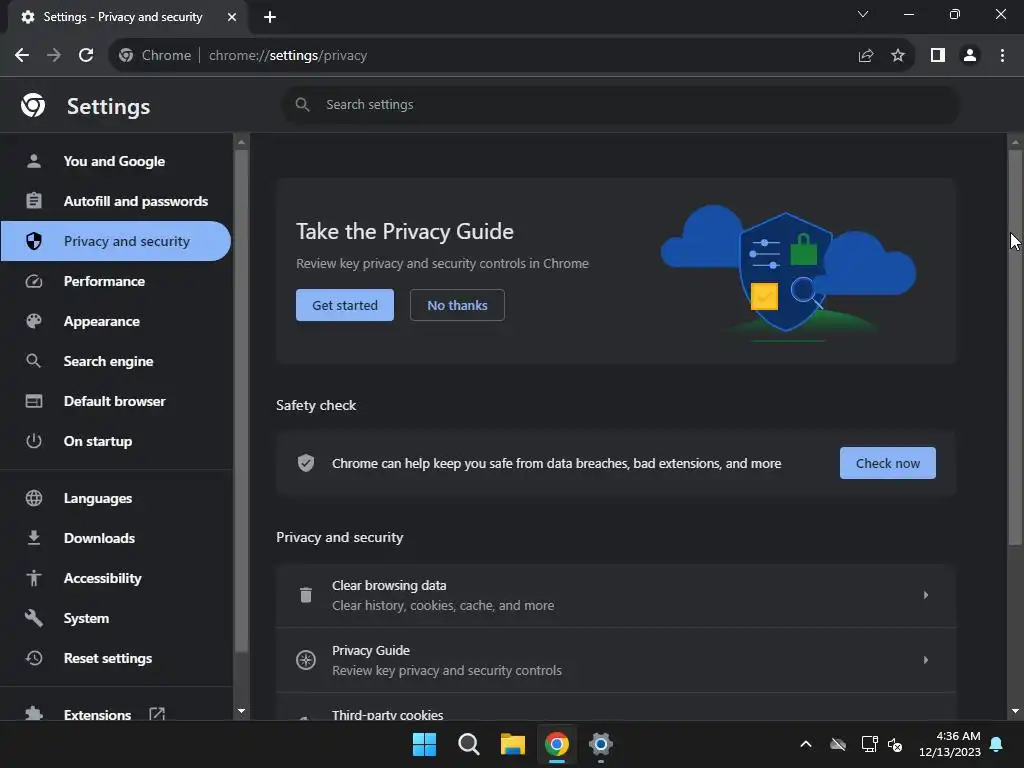The width and height of the screenshot is (1024, 768).
Task: Click the compass icon in Privacy Guide row
Action: tap(306, 660)
